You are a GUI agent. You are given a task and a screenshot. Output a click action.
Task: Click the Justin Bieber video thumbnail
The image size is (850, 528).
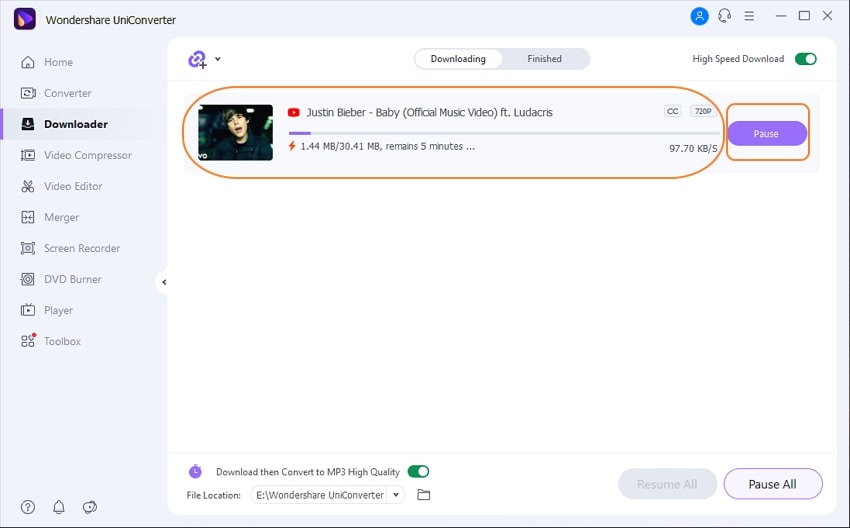tap(235, 132)
